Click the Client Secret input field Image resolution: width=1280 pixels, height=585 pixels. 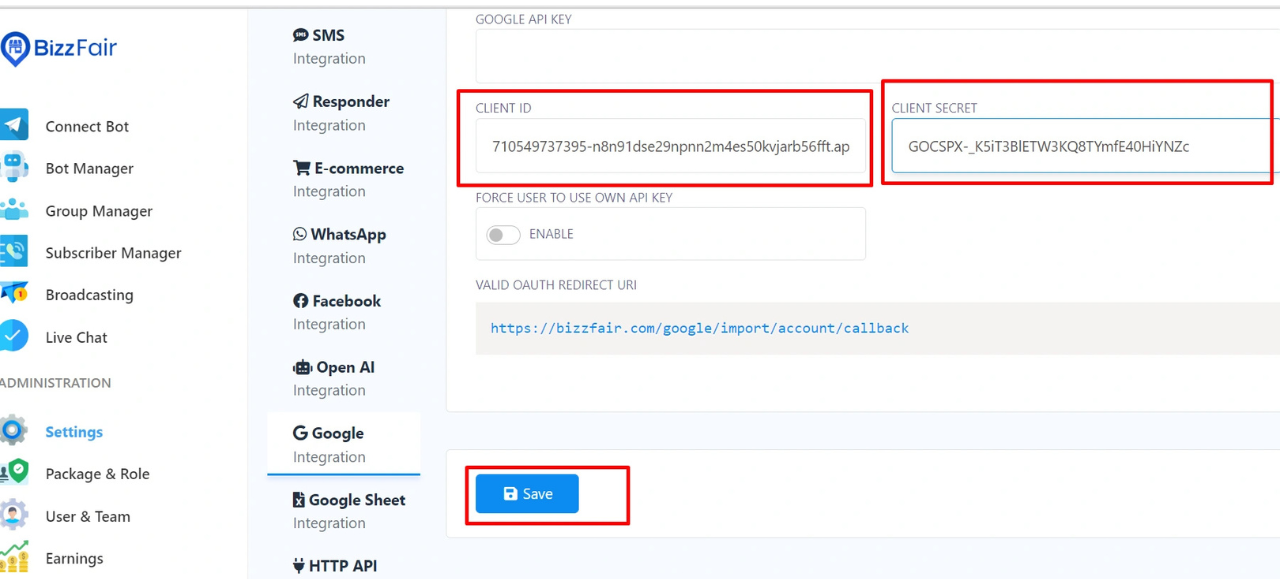pyautogui.click(x=1085, y=146)
